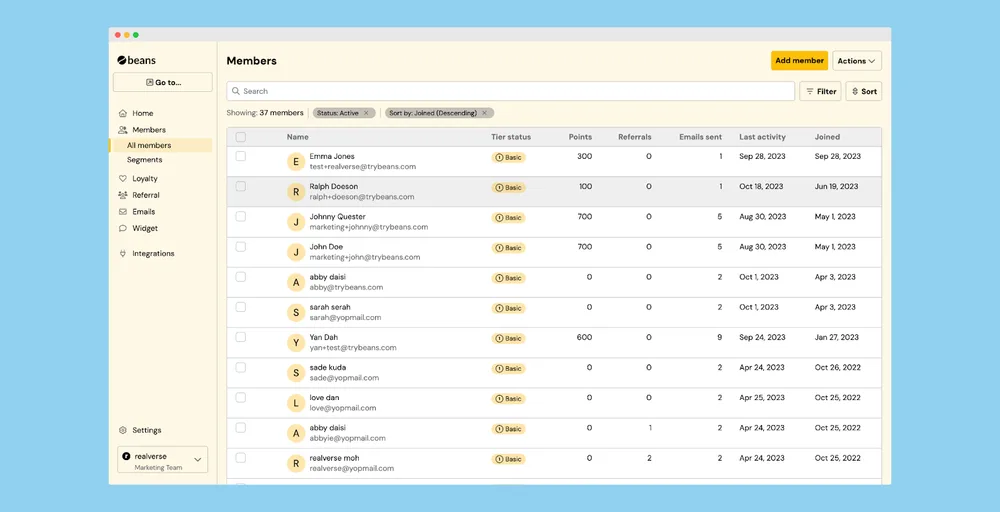The height and width of the screenshot is (512, 1000).
Task: Click the Integrations plug icon
Action: click(x=122, y=254)
